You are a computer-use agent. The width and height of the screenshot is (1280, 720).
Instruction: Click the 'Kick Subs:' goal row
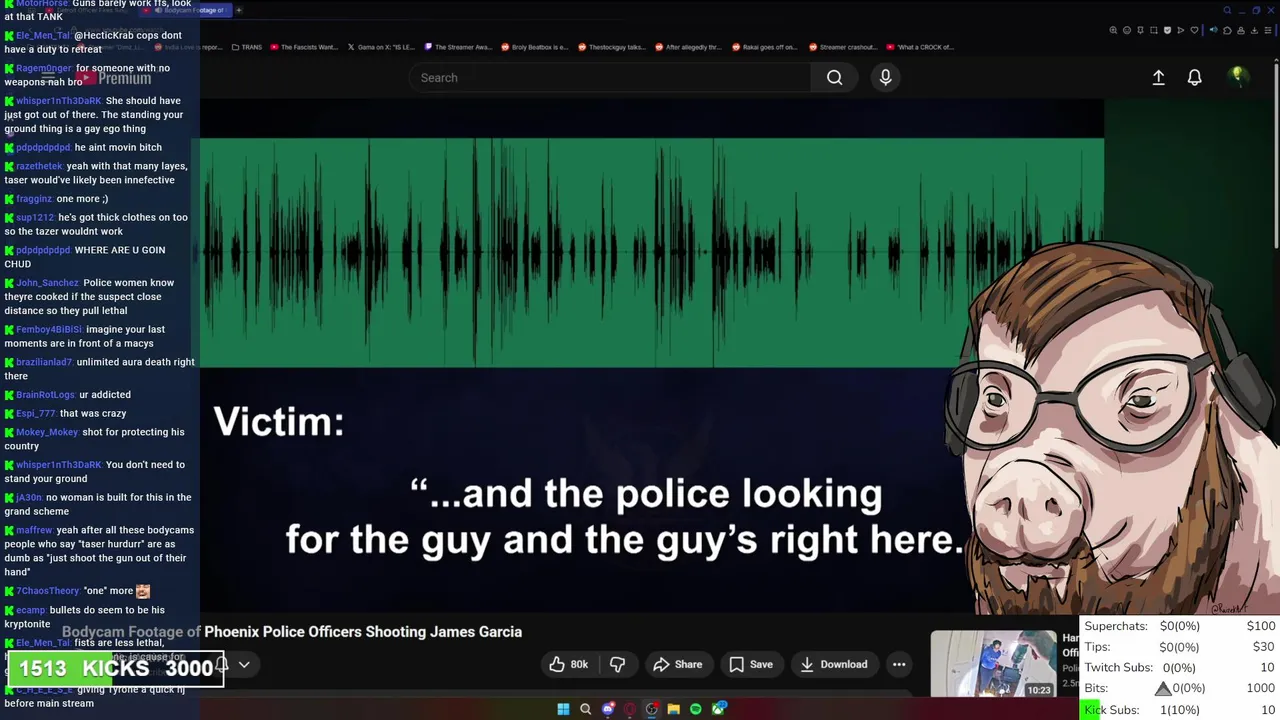click(1180, 709)
